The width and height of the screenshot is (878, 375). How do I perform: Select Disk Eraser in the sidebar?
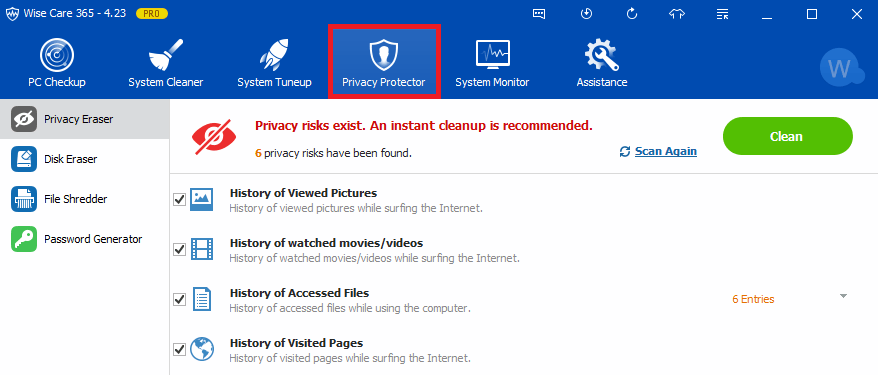click(x=85, y=159)
